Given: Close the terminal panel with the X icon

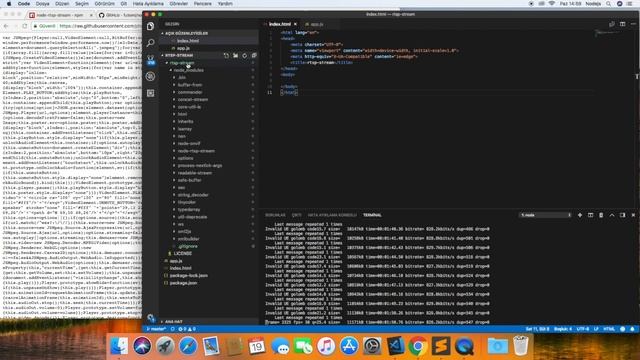Looking at the screenshot, I should click(633, 215).
